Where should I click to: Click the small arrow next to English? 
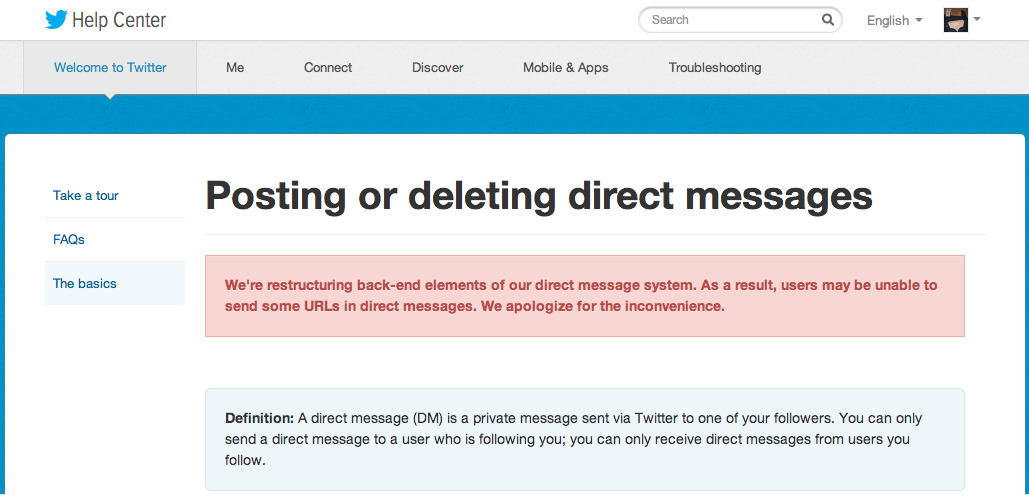pos(919,20)
